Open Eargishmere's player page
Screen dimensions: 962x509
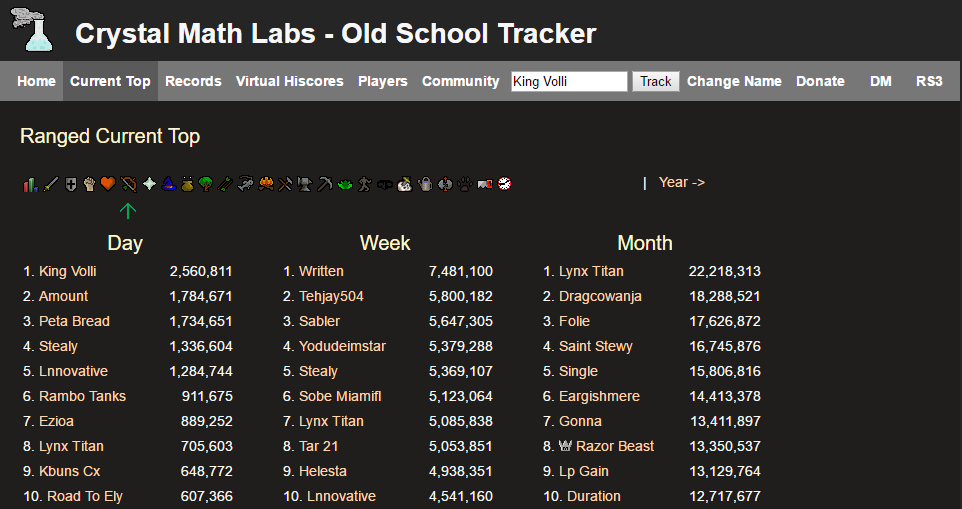tap(599, 396)
